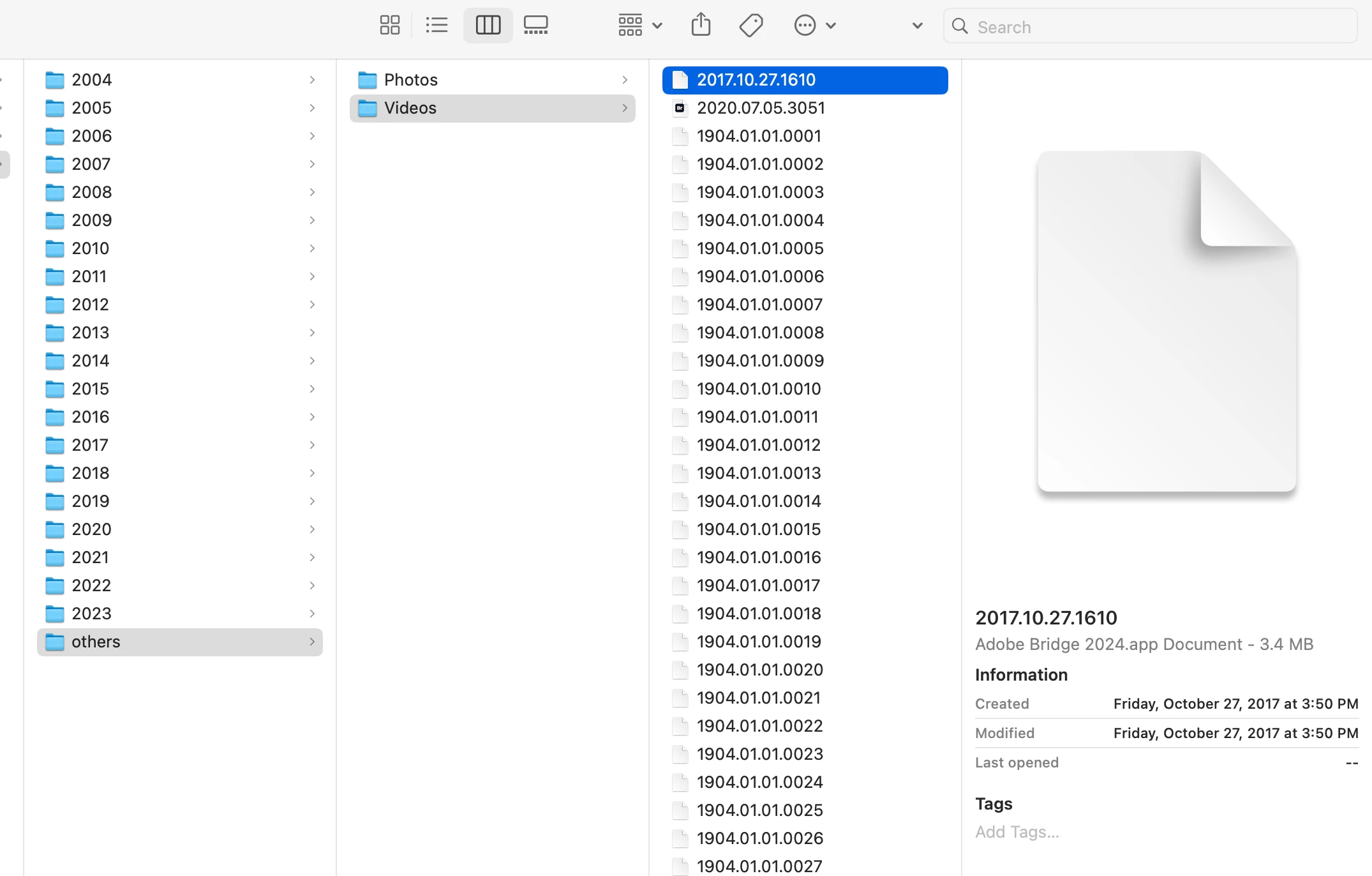This screenshot has height=876, width=1372.
Task: Click the 2010 folder icon
Action: tap(55, 248)
